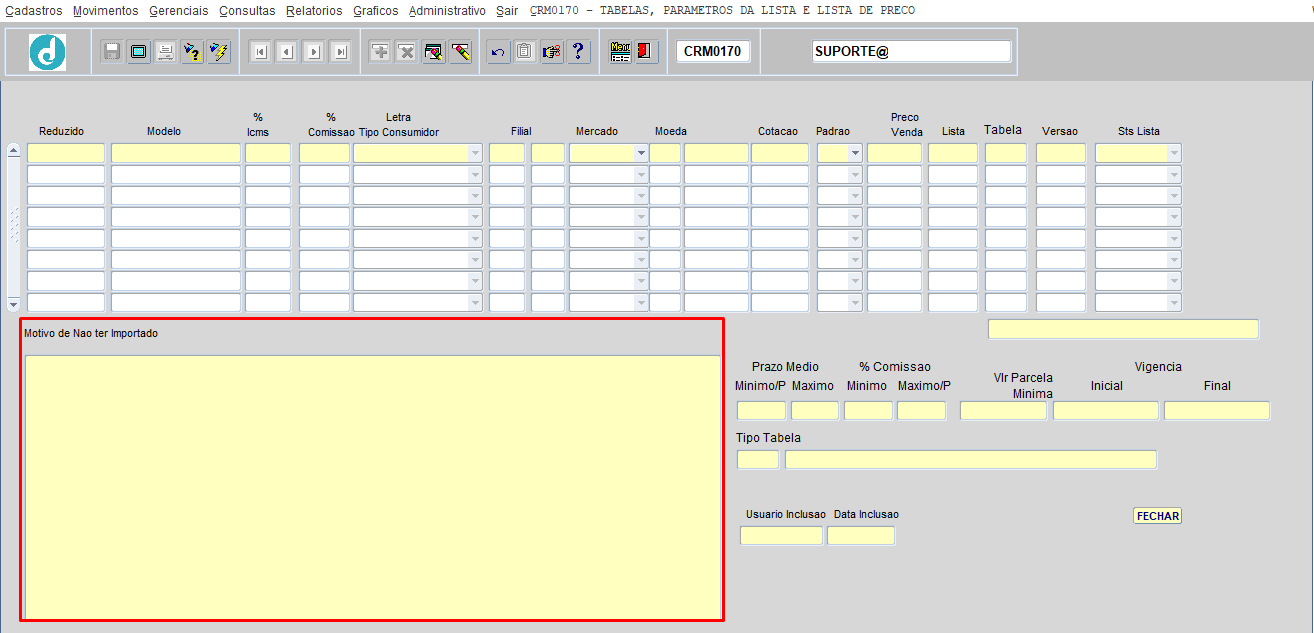Go to last record navigation icon
1314x633 pixels.
click(340, 52)
